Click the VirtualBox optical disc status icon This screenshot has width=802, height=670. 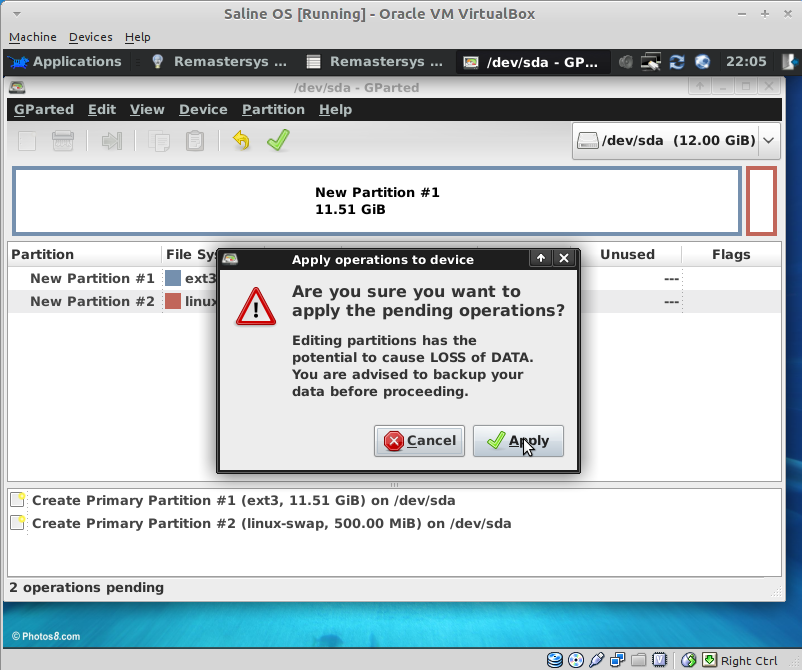click(x=575, y=660)
